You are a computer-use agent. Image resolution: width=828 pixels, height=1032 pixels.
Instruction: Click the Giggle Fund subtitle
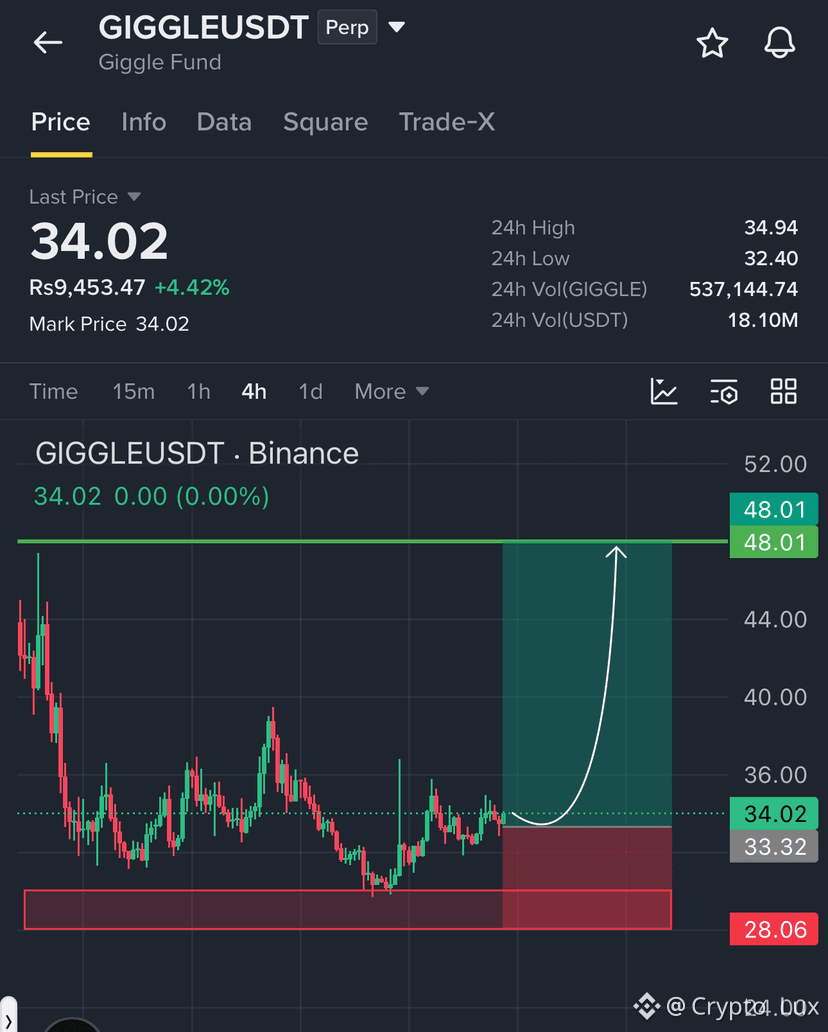[160, 63]
